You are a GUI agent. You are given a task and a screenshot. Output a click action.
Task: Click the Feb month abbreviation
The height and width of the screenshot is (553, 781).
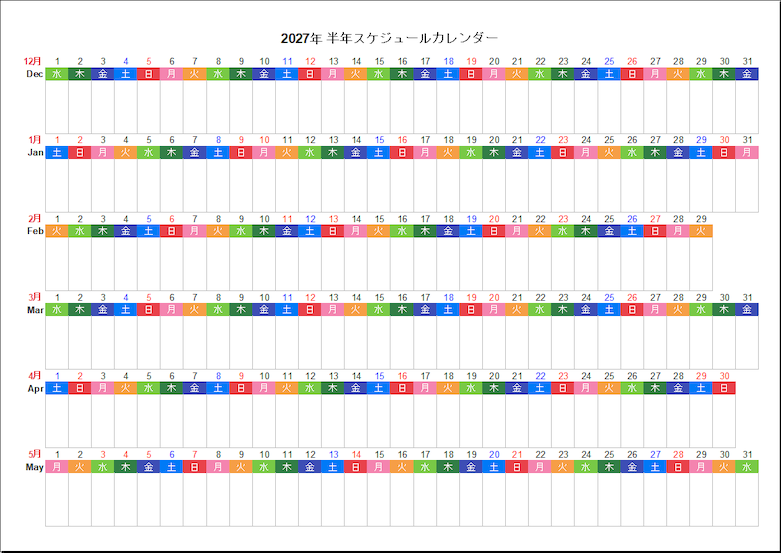[35, 231]
